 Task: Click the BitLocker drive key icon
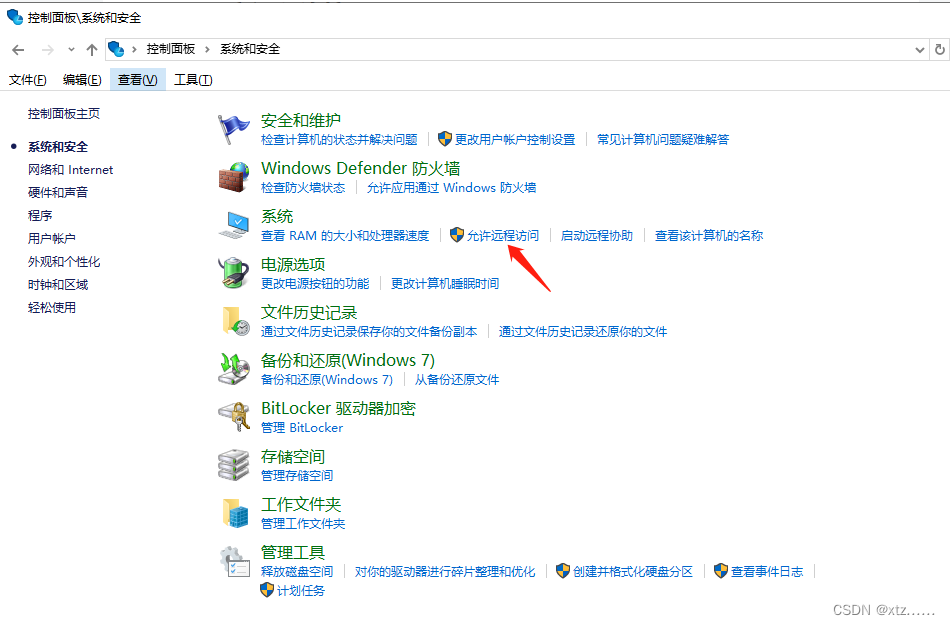(x=234, y=417)
